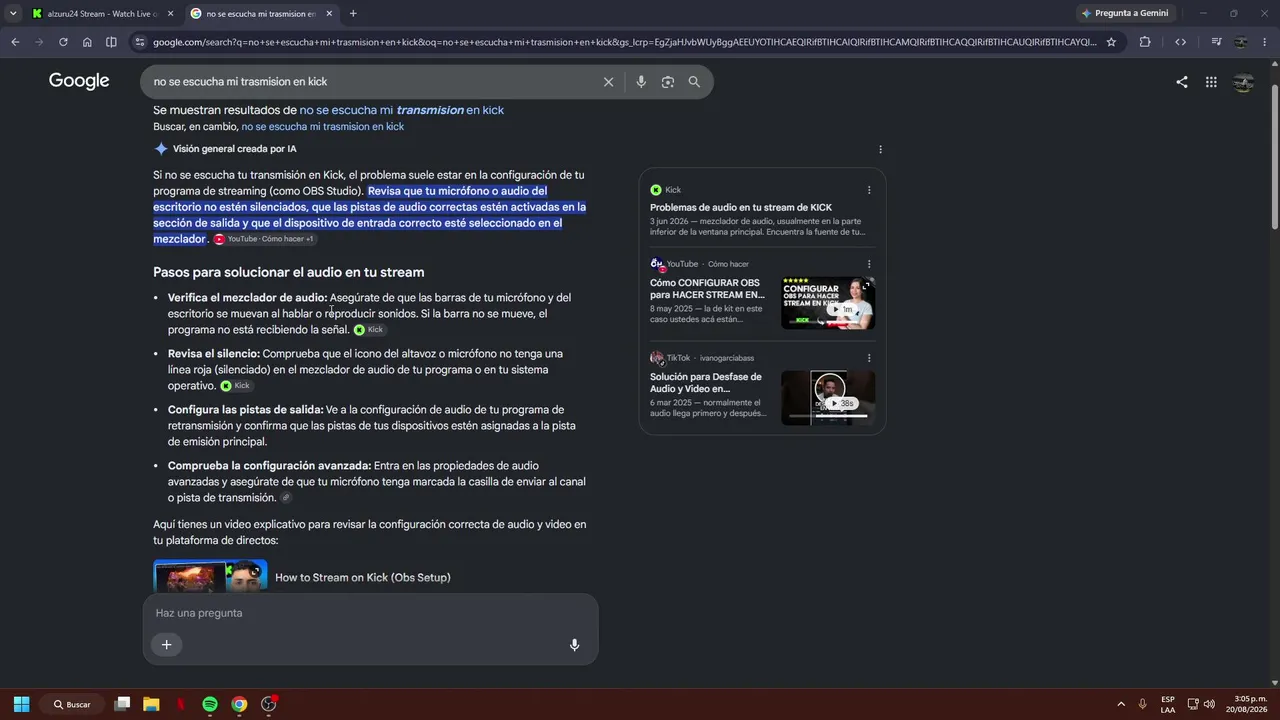Open the 'Problemas de audio en tu stream de KICK' result
The height and width of the screenshot is (720, 1280).
tap(741, 208)
